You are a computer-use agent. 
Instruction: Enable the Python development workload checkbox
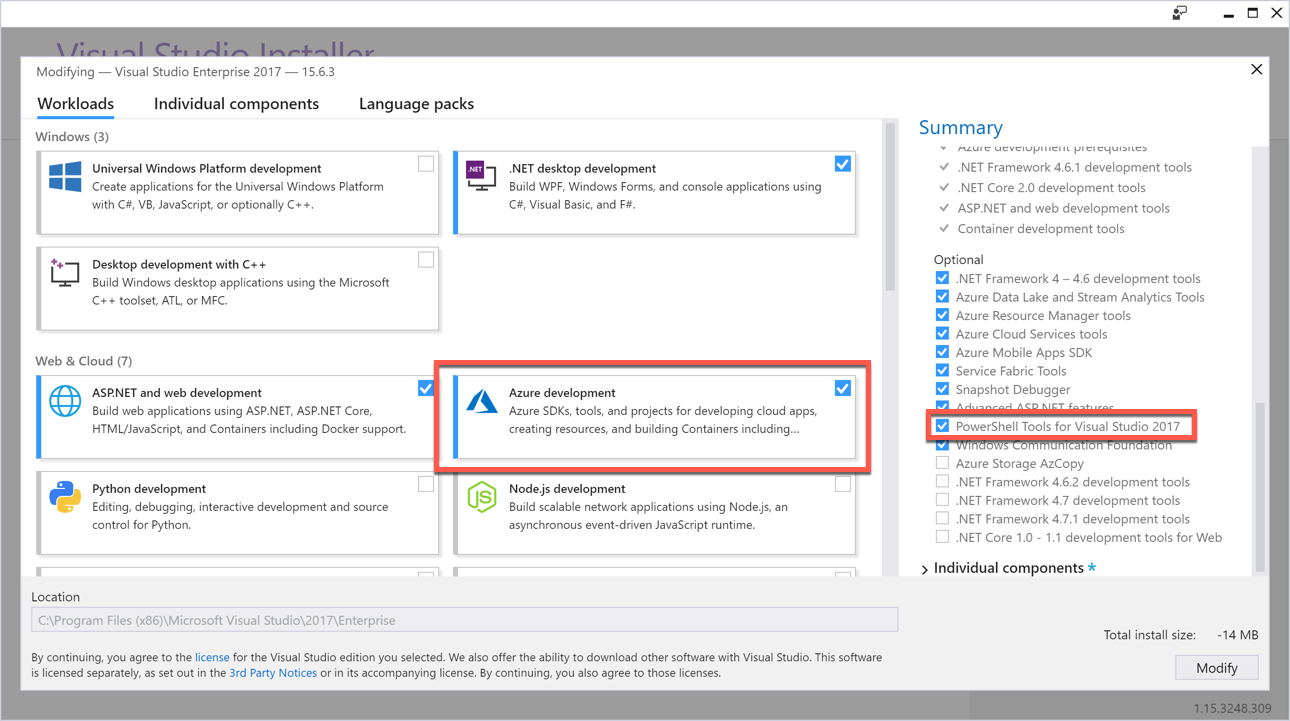[426, 484]
